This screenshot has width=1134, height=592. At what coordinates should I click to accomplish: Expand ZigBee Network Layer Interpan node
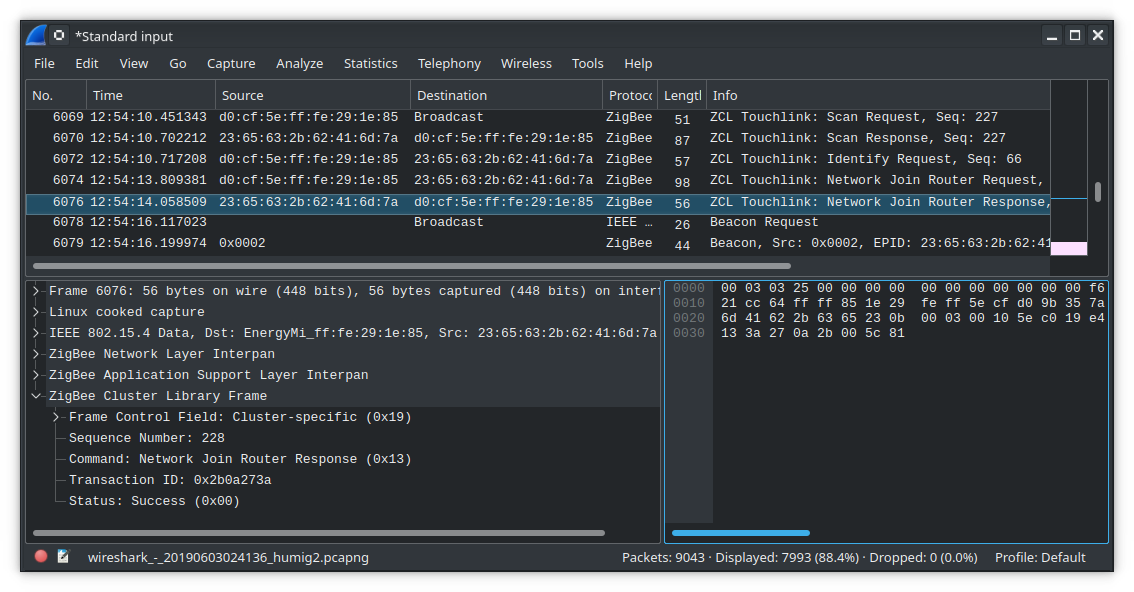(35, 353)
